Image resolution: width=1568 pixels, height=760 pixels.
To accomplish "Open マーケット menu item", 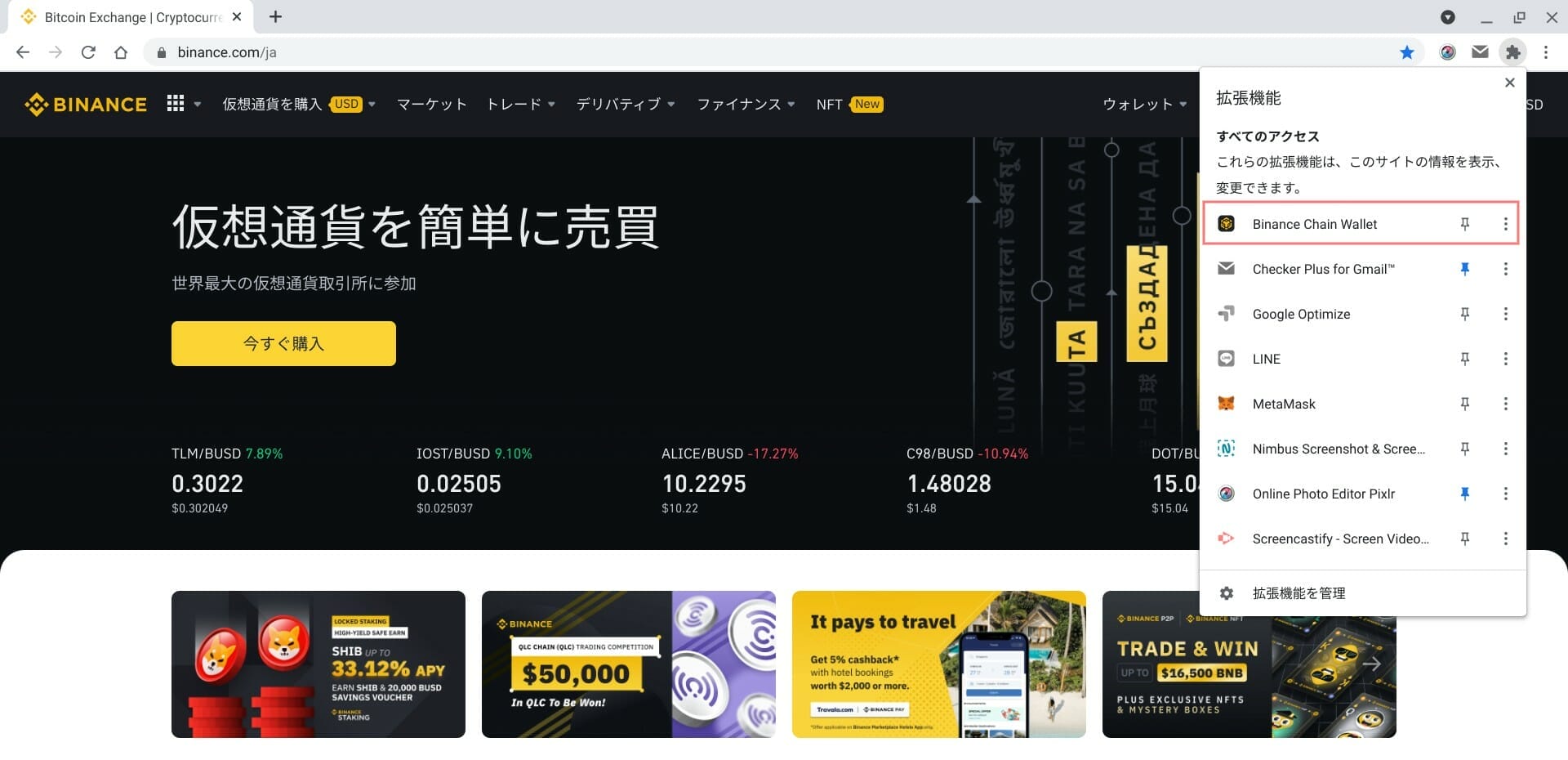I will [x=431, y=105].
